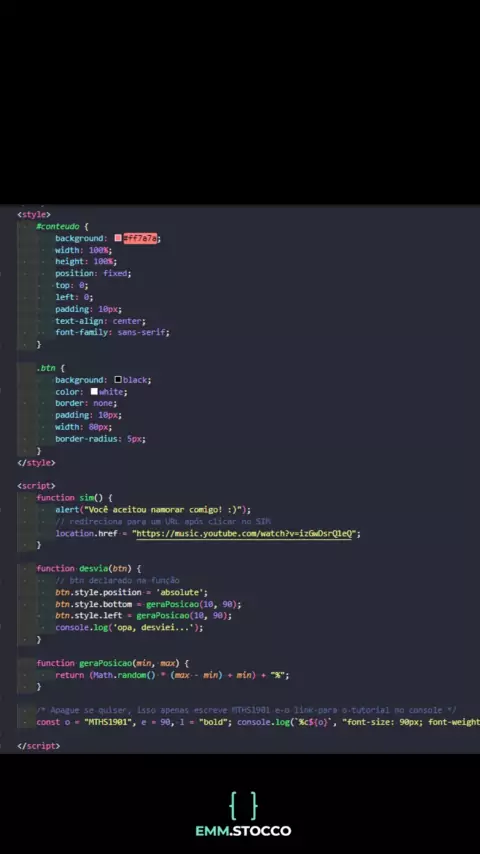The image size is (480, 854).
Task: Click the 'top: 0;' line
Action: [71, 285]
